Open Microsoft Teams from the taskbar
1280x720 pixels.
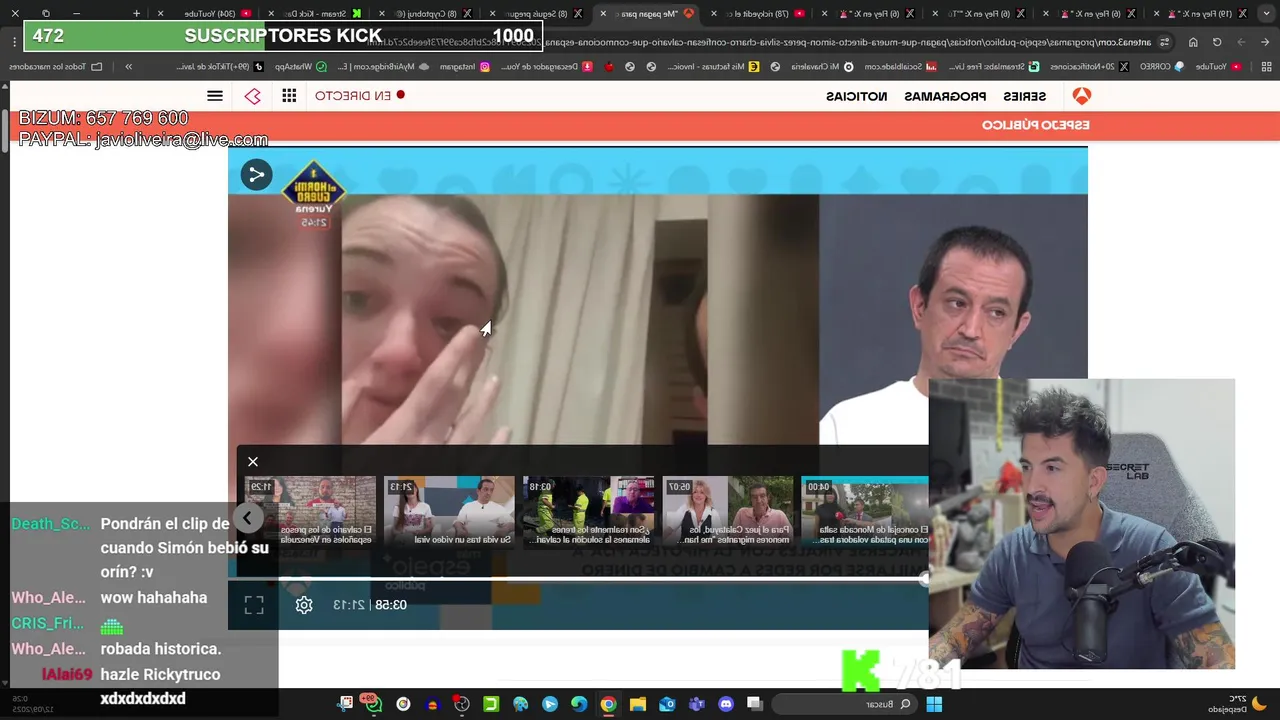click(697, 704)
